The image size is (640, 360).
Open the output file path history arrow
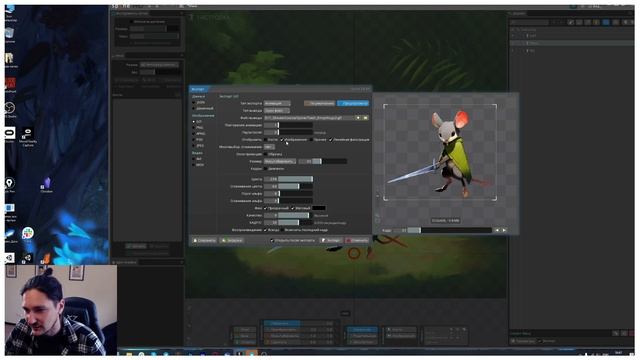tap(358, 118)
